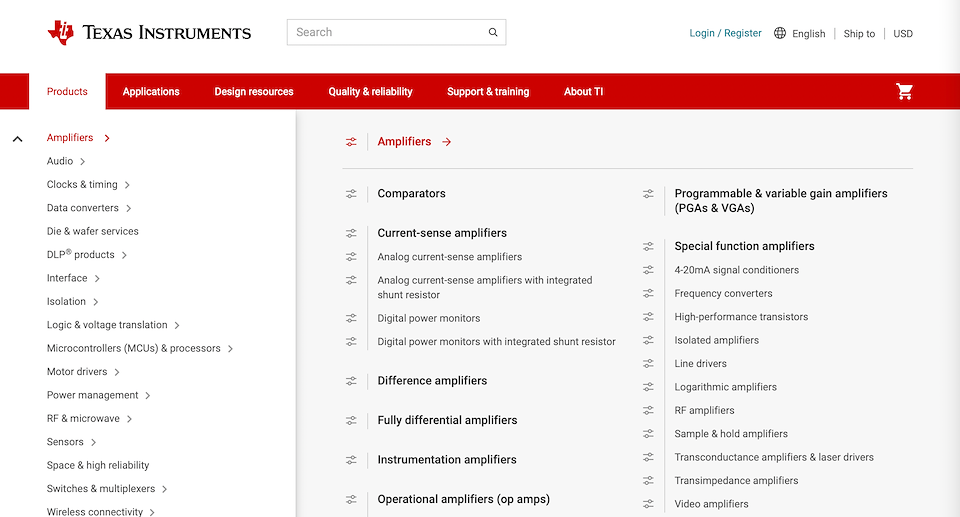Click filter icon beside Instrumentation amplifiers

coord(351,460)
